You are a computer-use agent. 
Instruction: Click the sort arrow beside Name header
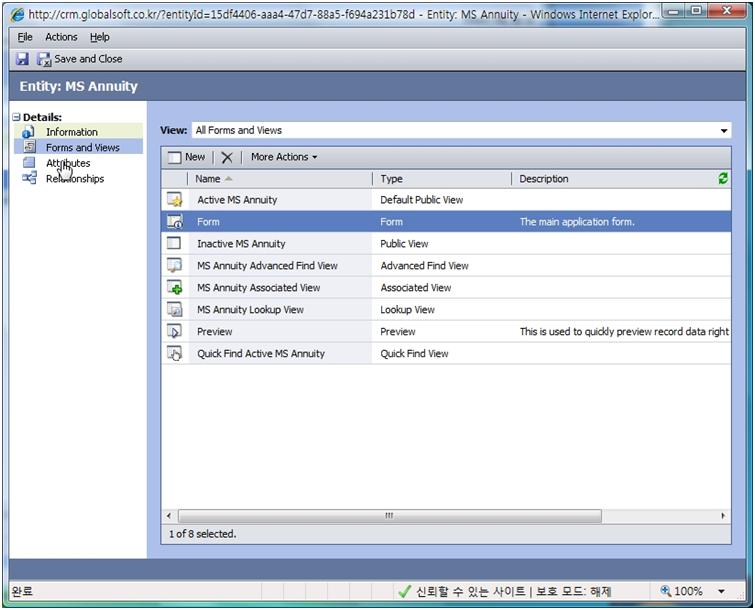click(x=228, y=179)
